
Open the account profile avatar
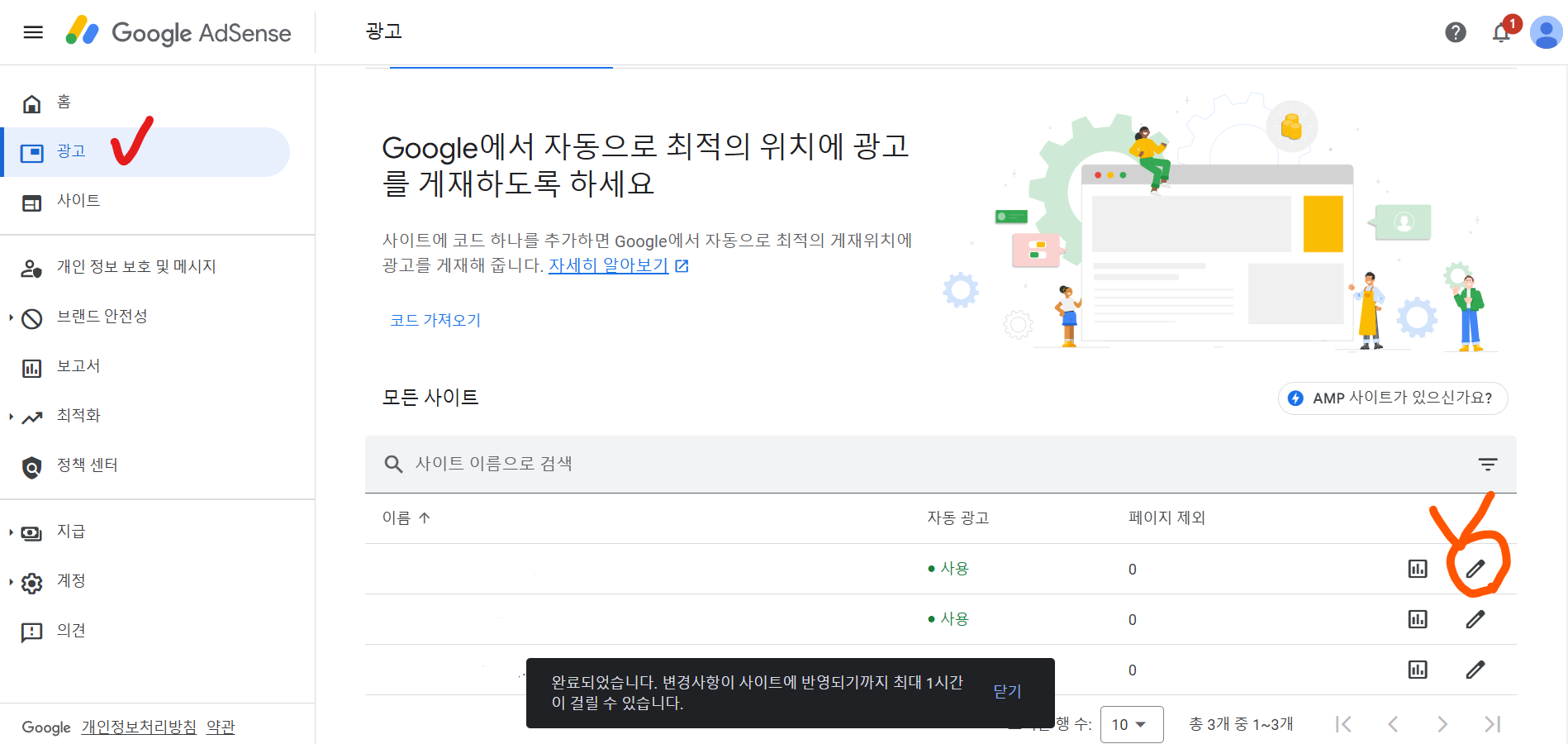click(1546, 32)
